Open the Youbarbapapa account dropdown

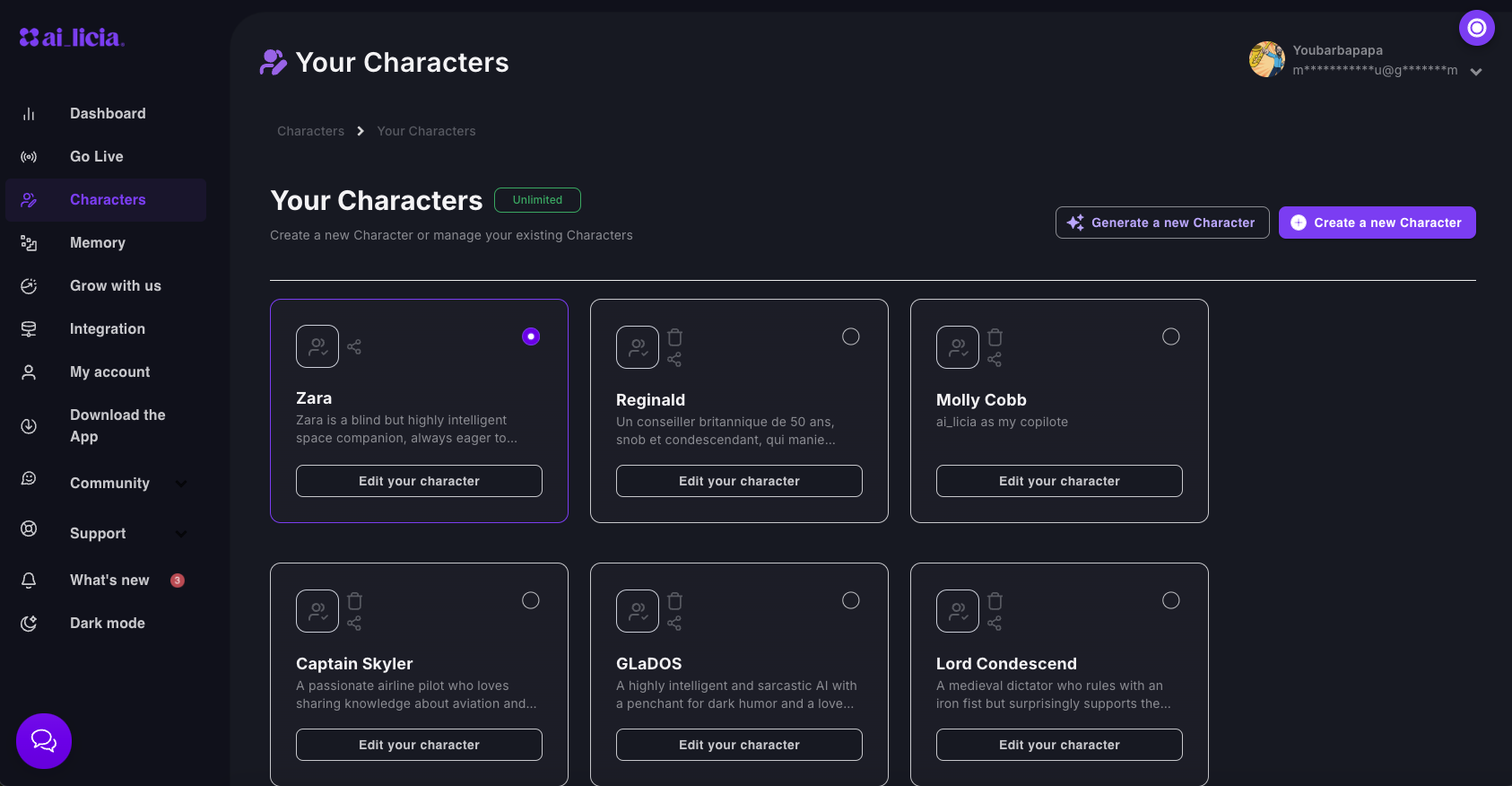point(1476,72)
